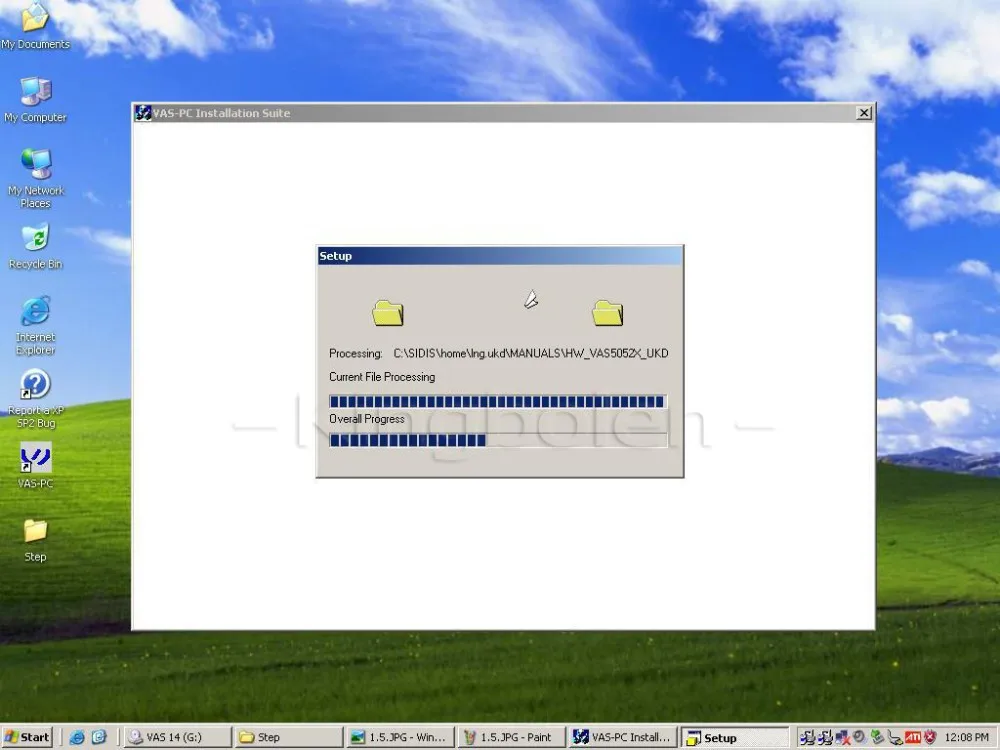Select the Recycle Bin icon
This screenshot has height=750, width=1000.
pos(35,247)
